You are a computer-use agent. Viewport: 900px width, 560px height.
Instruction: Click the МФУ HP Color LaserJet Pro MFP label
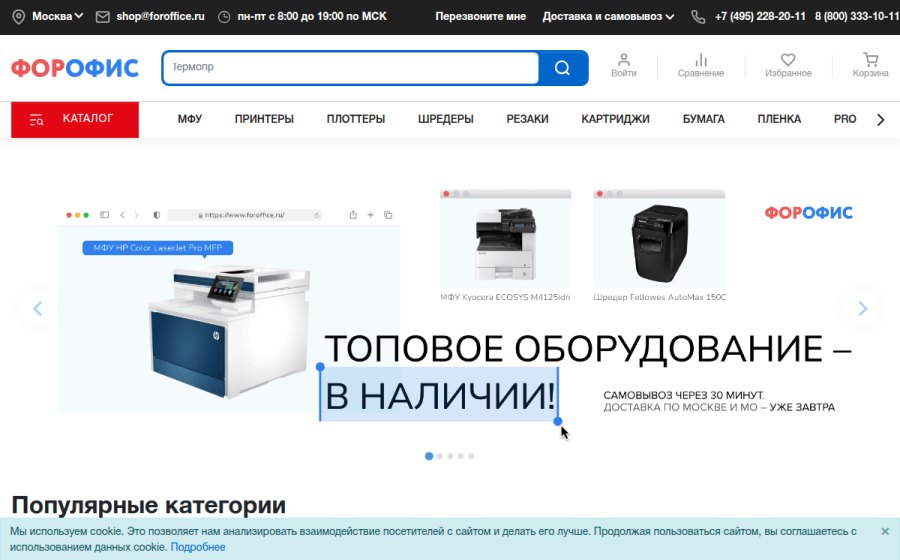pos(158,248)
